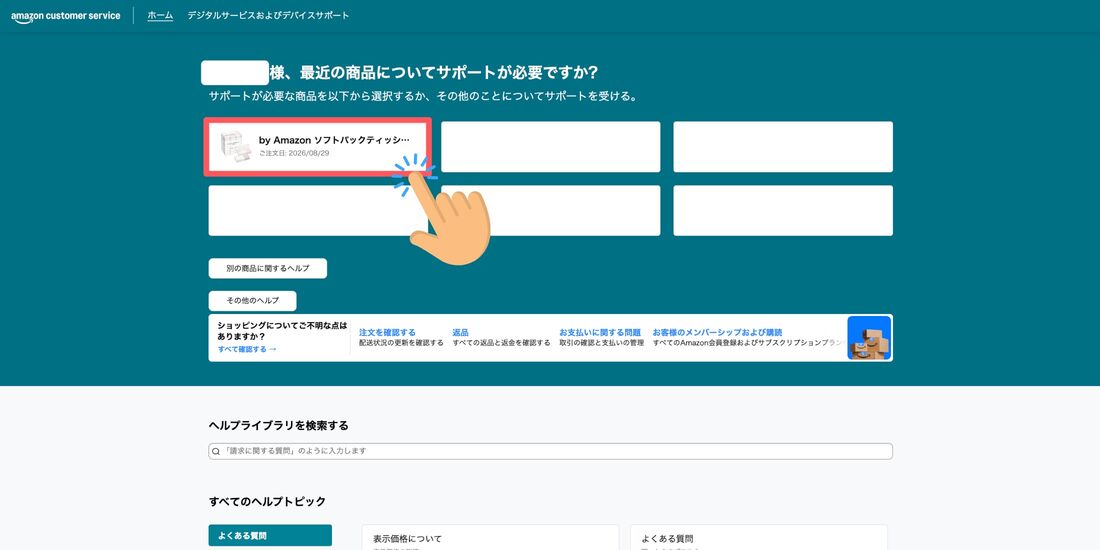Select the by Amazon ソフトパックティッシュ order card
Viewport: 1100px width, 550px height.
click(x=318, y=147)
